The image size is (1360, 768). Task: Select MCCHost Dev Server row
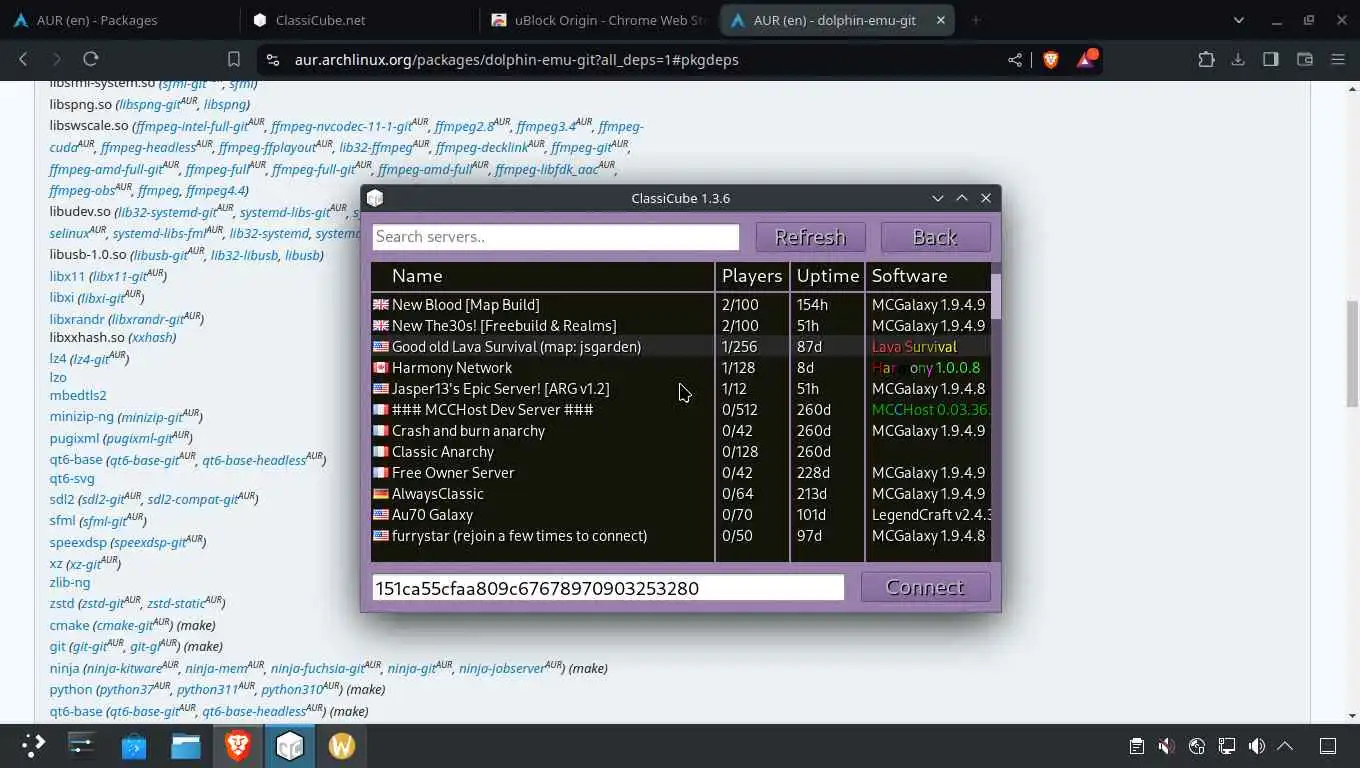click(680, 409)
